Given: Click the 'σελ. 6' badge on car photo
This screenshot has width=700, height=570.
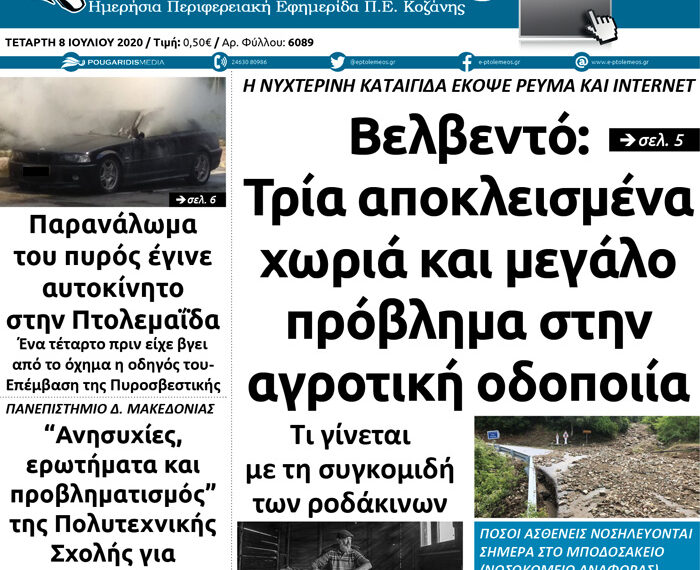Looking at the screenshot, I should pos(197,200).
